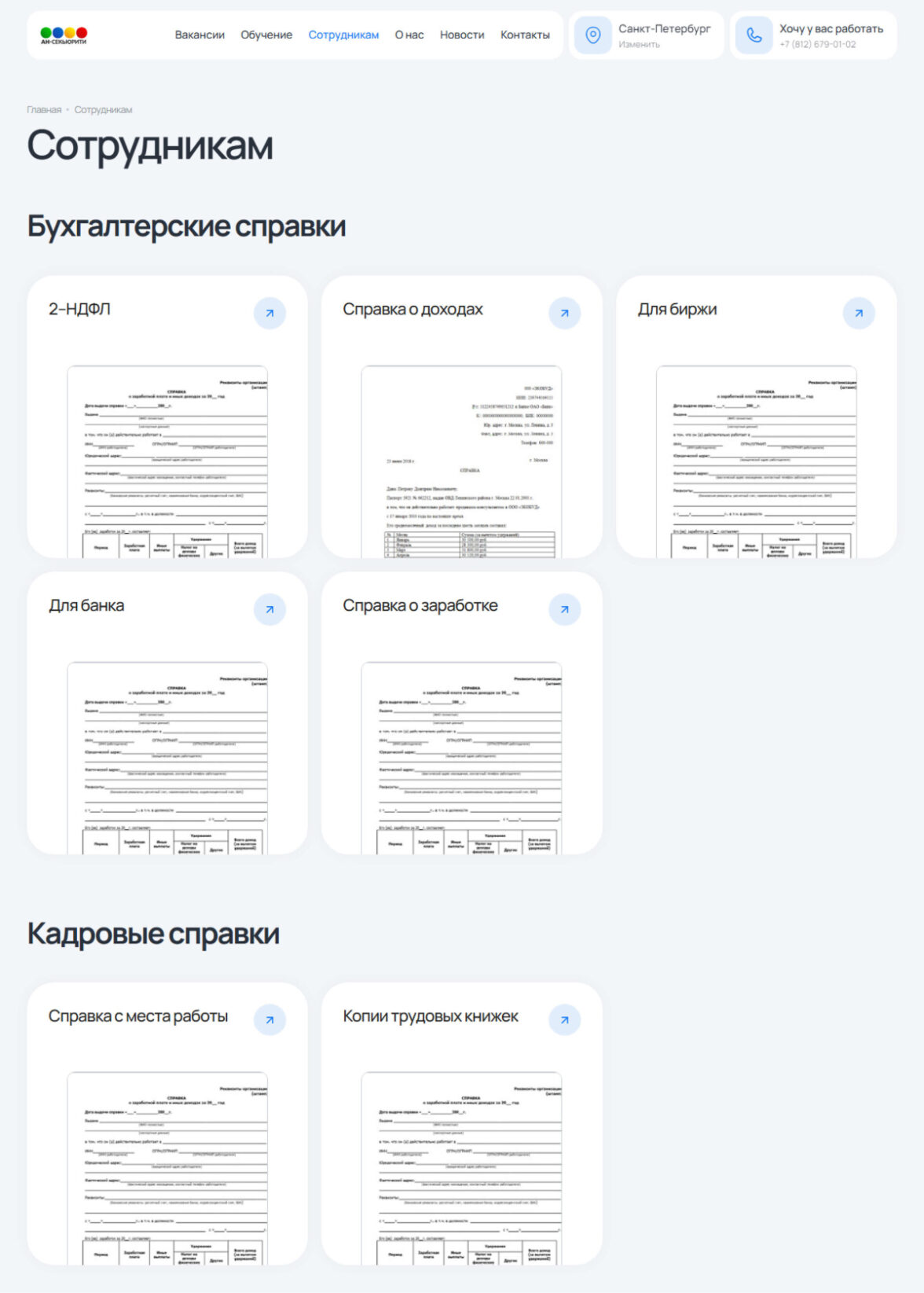This screenshot has width=924, height=1293.
Task: Open the Для биржи arrow icon
Action: click(x=859, y=313)
